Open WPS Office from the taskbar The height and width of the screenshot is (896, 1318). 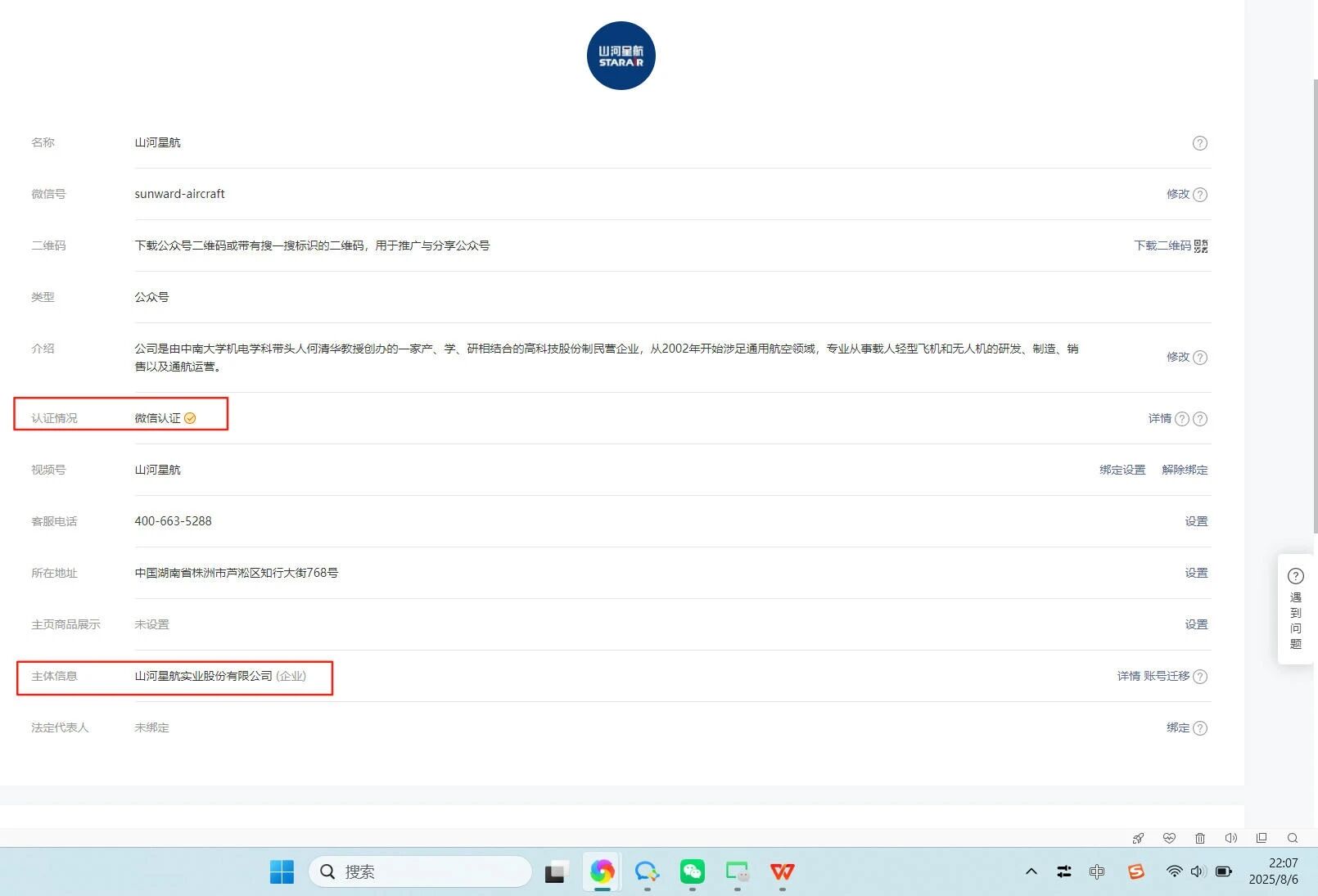[x=782, y=871]
